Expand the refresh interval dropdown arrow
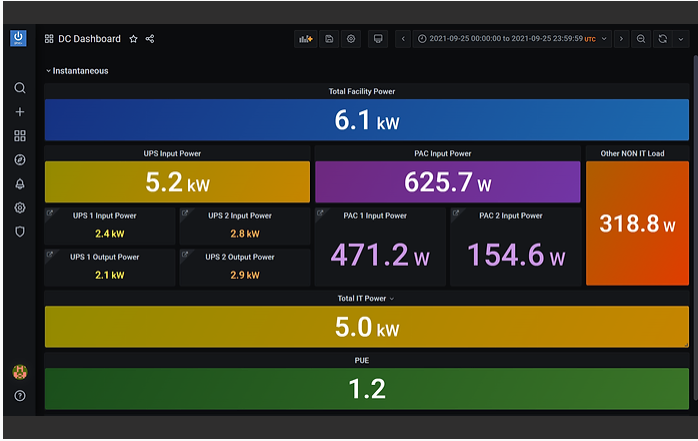This screenshot has width=698, height=441. pyautogui.click(x=681, y=39)
